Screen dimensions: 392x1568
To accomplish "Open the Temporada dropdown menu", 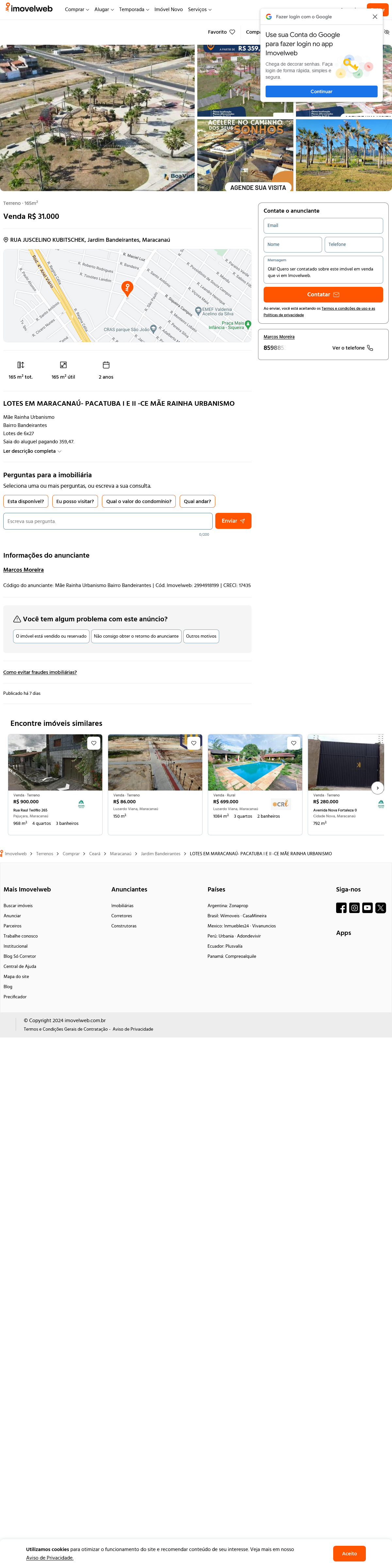I will pos(134,10).
